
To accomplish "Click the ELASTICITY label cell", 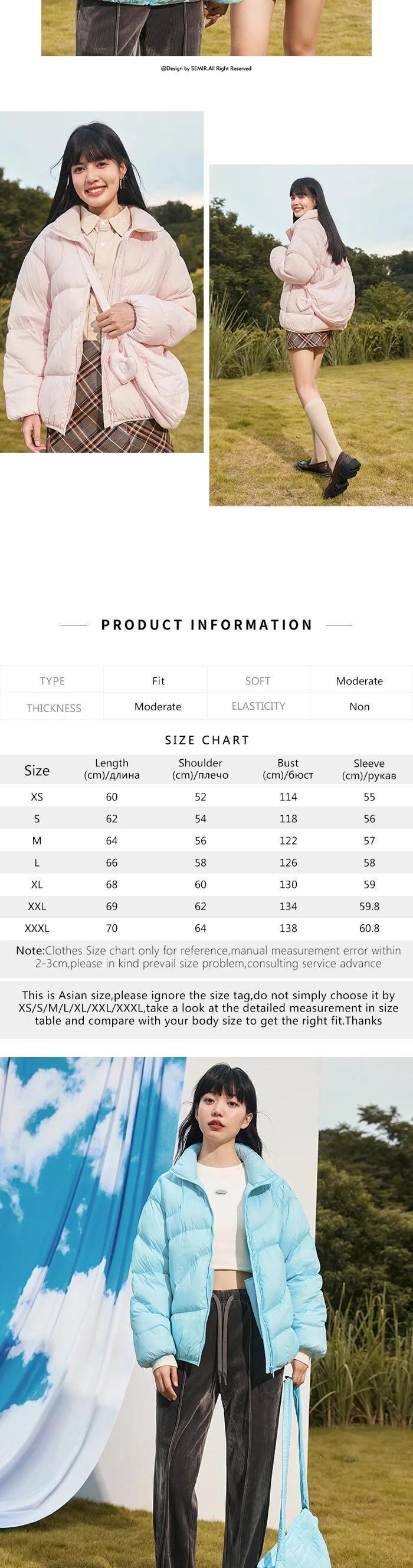I will (x=258, y=706).
